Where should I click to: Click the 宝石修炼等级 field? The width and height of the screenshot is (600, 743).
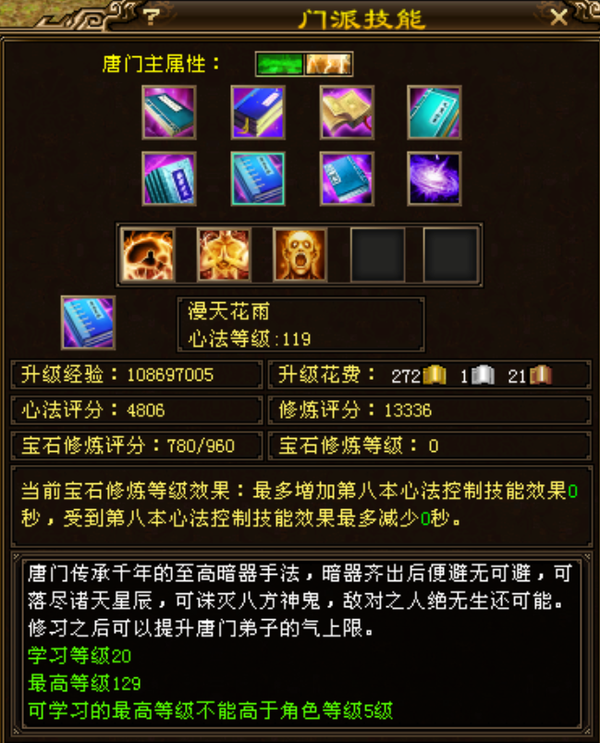(x=429, y=445)
